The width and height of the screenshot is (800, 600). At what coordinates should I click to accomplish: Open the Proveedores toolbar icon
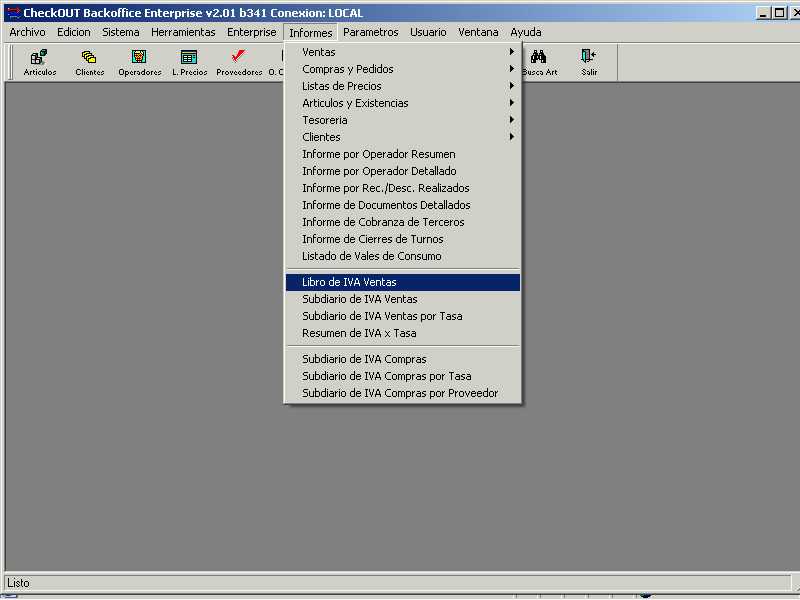(239, 63)
